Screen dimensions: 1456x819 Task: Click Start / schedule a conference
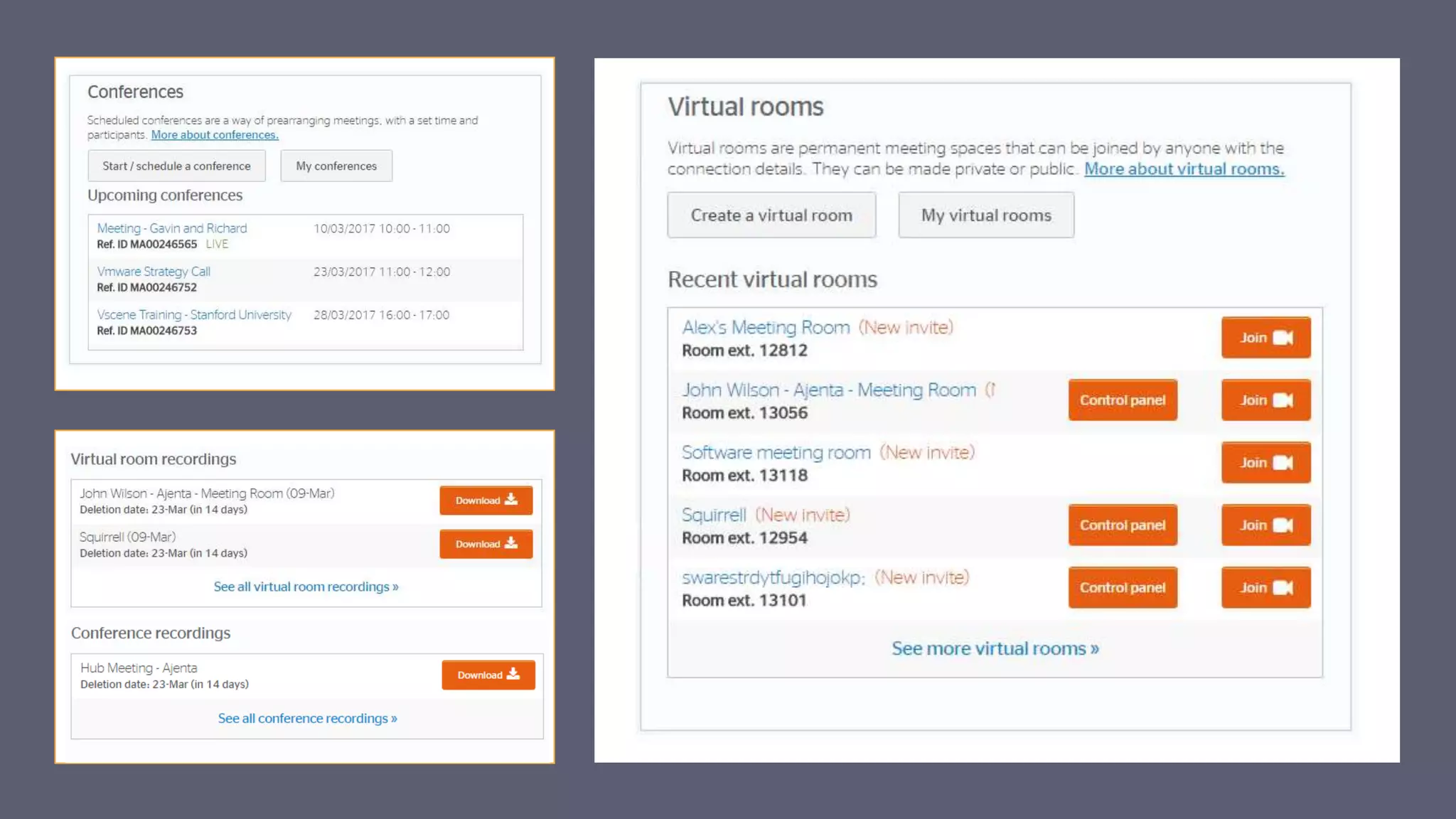[x=176, y=166]
